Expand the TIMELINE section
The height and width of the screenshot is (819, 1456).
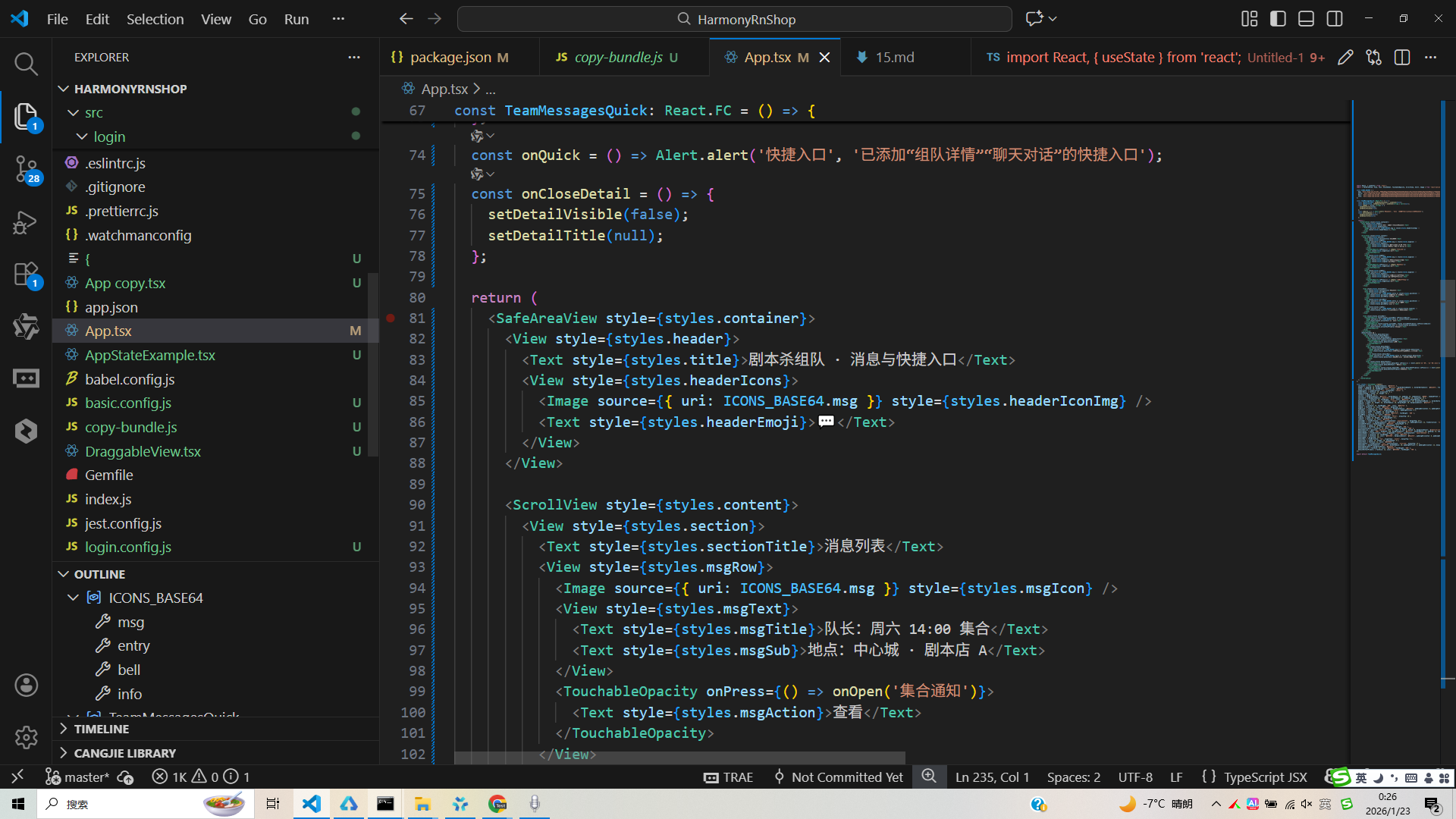tap(101, 729)
